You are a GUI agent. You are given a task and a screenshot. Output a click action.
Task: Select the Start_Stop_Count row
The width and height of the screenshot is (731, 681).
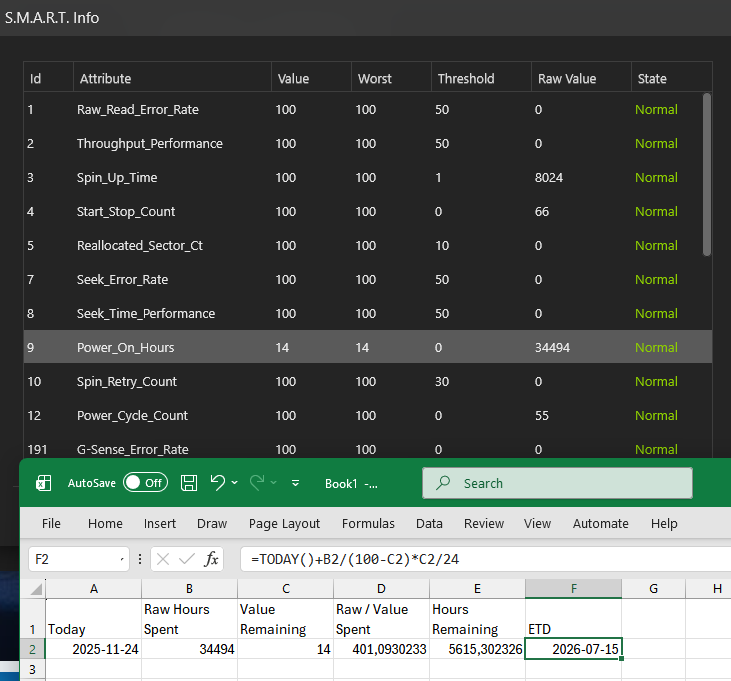click(363, 211)
